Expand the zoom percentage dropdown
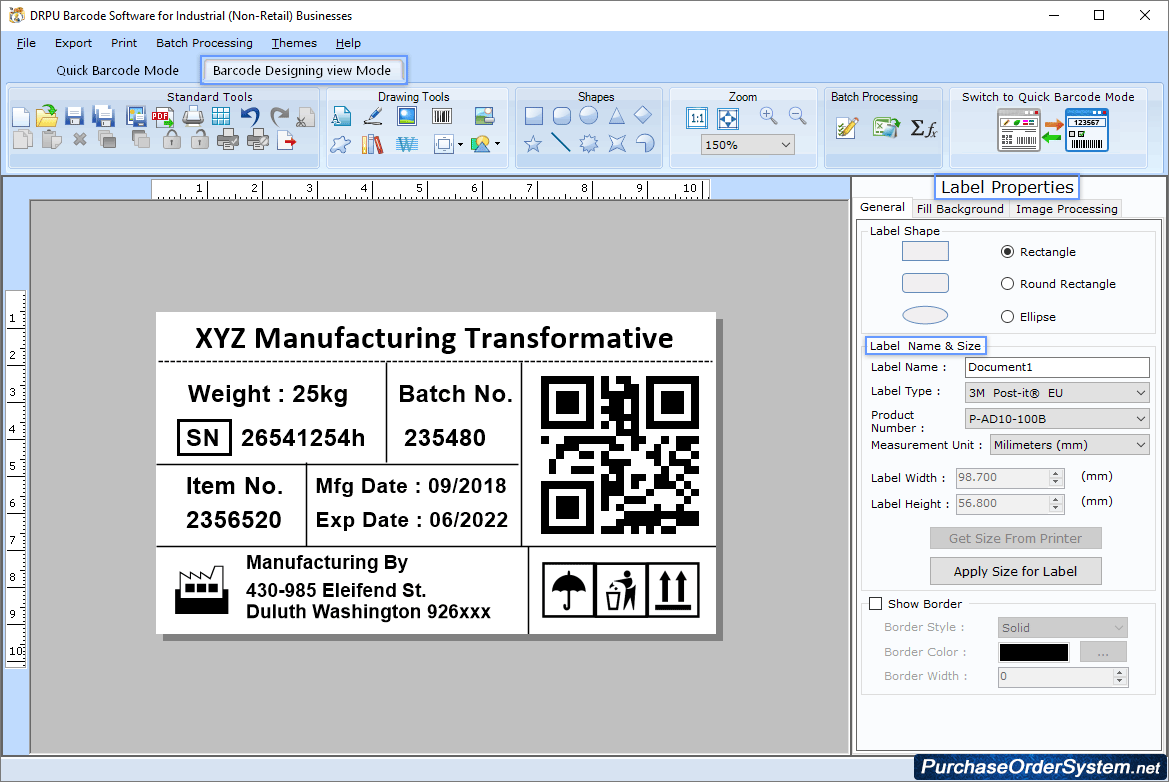This screenshot has height=782, width=1169. (x=786, y=145)
